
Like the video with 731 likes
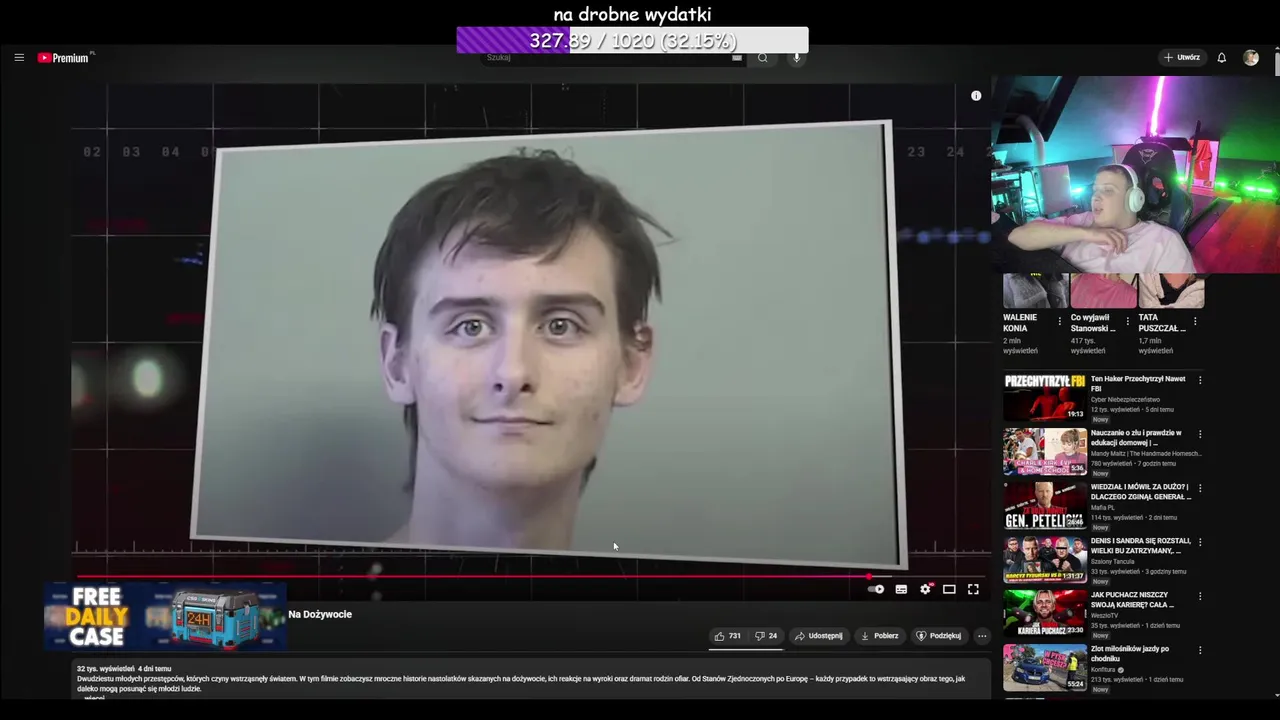[x=727, y=636]
